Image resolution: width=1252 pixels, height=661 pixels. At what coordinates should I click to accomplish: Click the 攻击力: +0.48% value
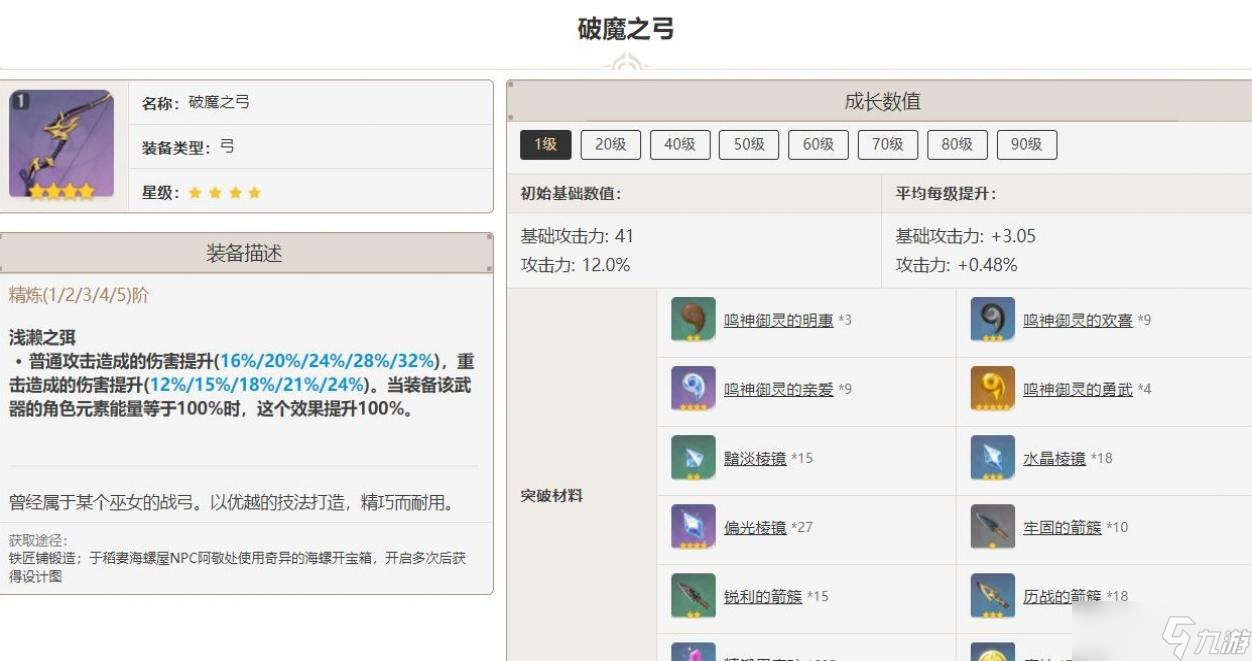956,265
